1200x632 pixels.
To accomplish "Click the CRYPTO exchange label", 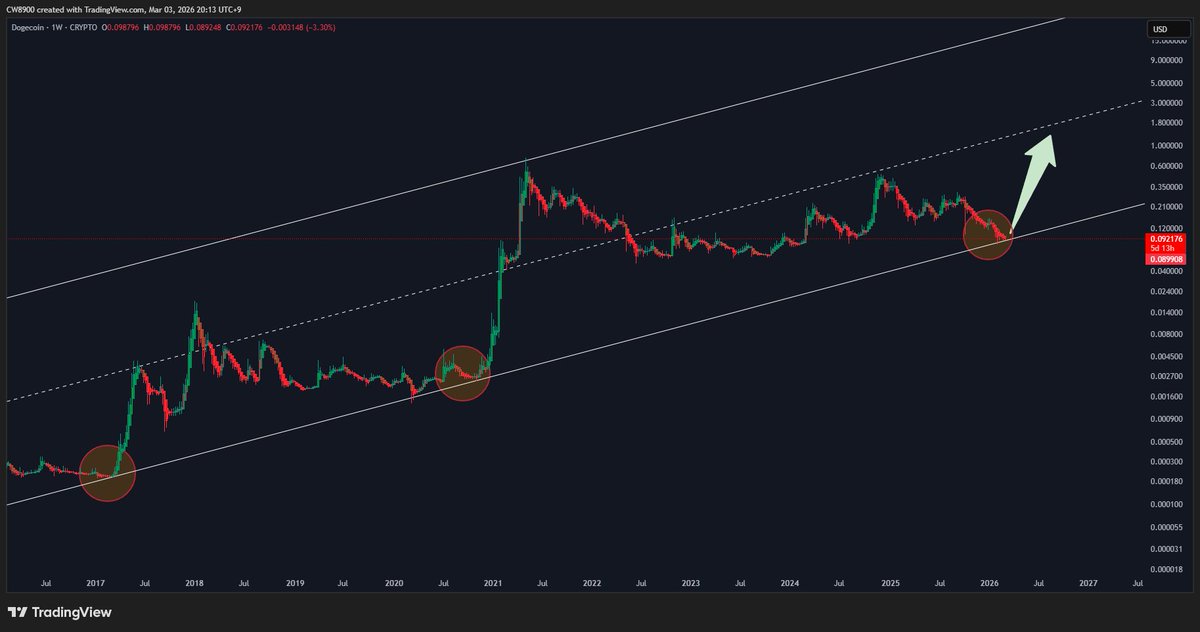I will tap(84, 27).
